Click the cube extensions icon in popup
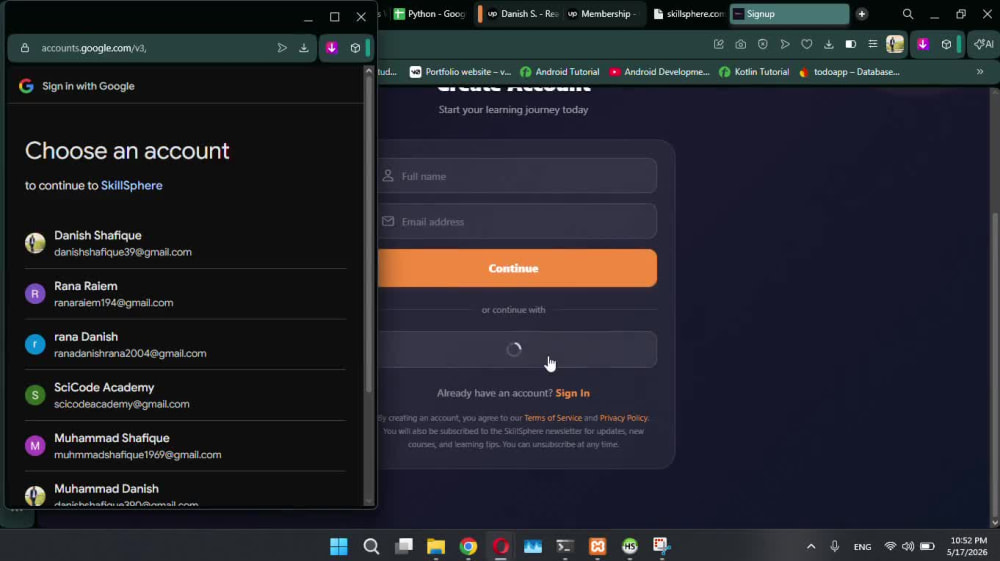Image resolution: width=1000 pixels, height=561 pixels. (355, 48)
